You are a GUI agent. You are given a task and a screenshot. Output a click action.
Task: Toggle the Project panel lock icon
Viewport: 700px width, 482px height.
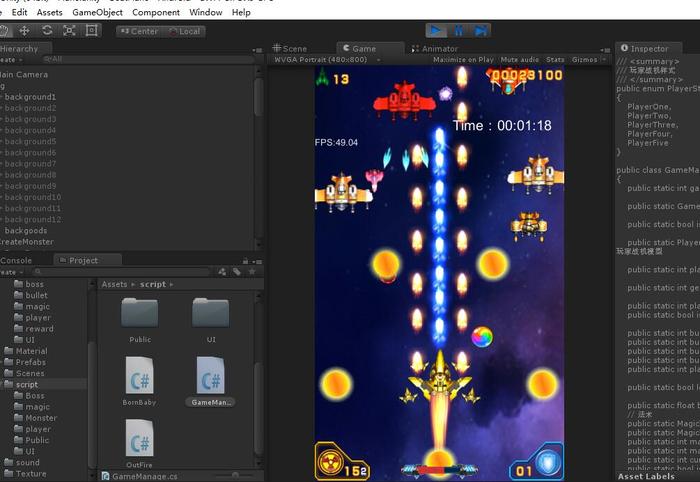245,261
